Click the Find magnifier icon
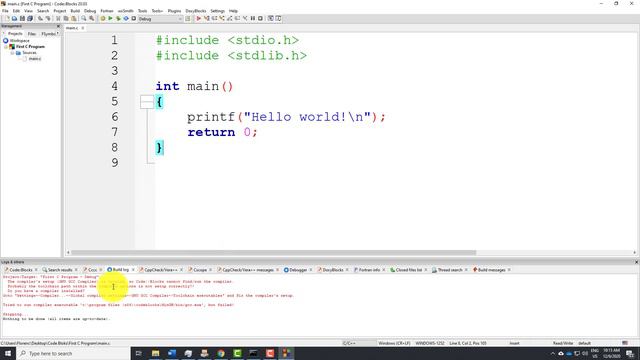640x360 pixels. 84,18
